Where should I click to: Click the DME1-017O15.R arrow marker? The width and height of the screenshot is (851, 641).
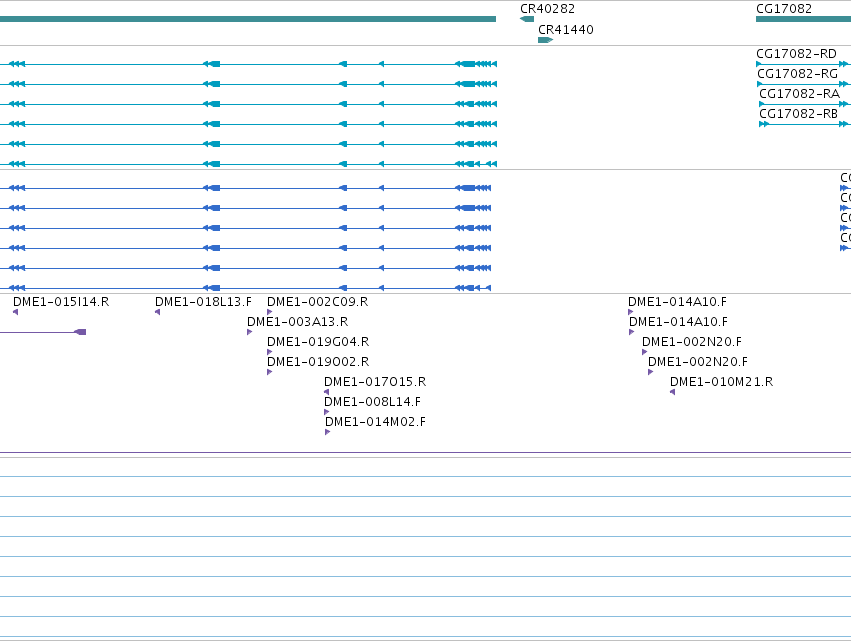(x=326, y=392)
